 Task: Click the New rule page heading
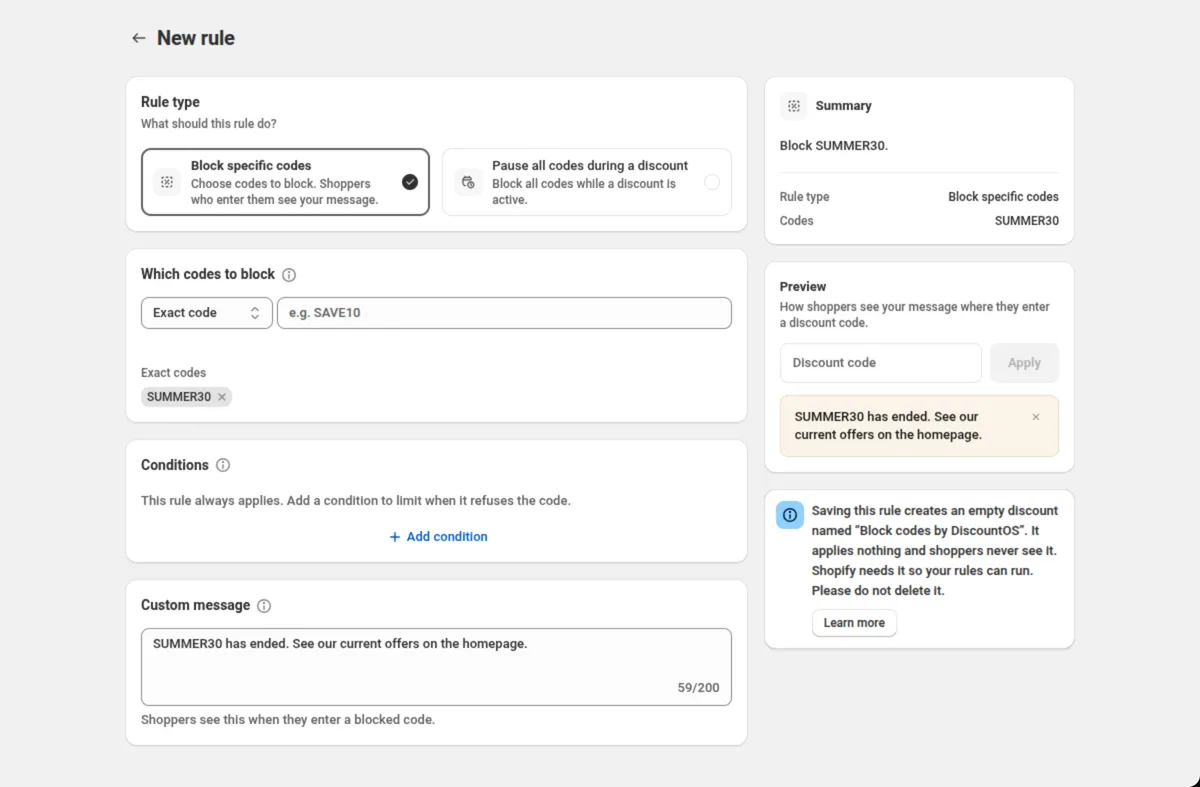pos(196,38)
